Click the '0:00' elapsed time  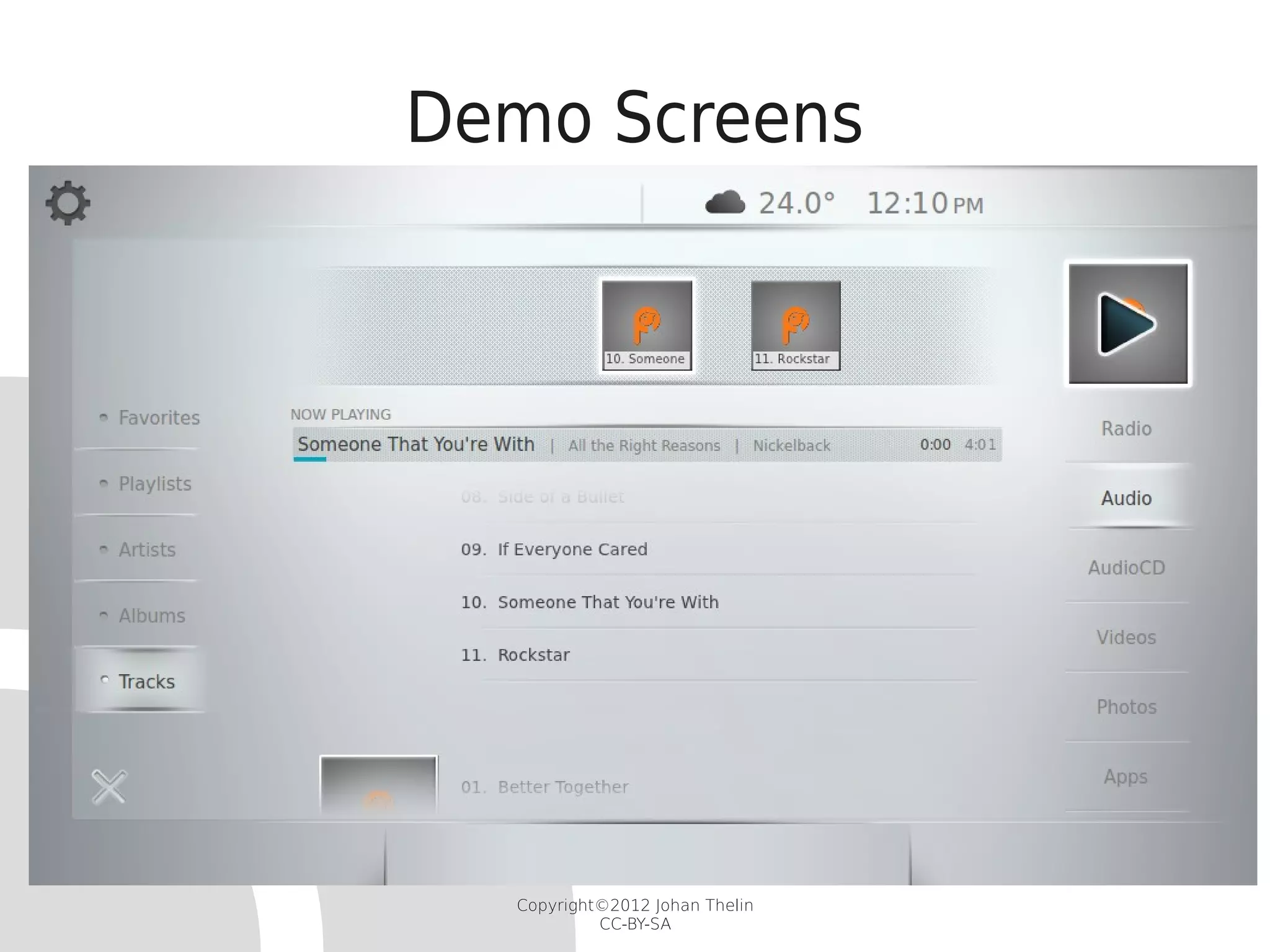935,445
